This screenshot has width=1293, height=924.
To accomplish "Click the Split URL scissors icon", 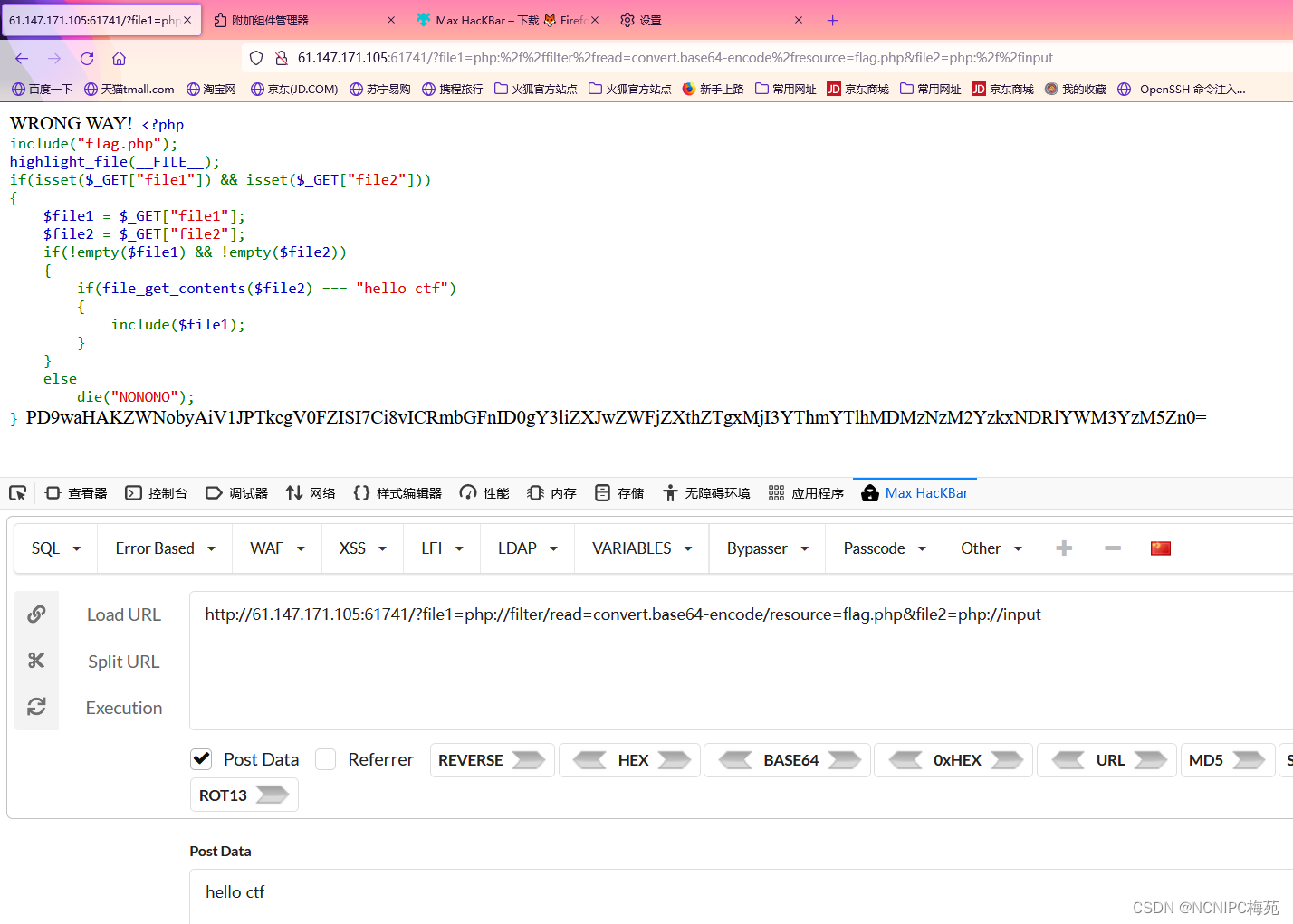I will click(x=36, y=661).
